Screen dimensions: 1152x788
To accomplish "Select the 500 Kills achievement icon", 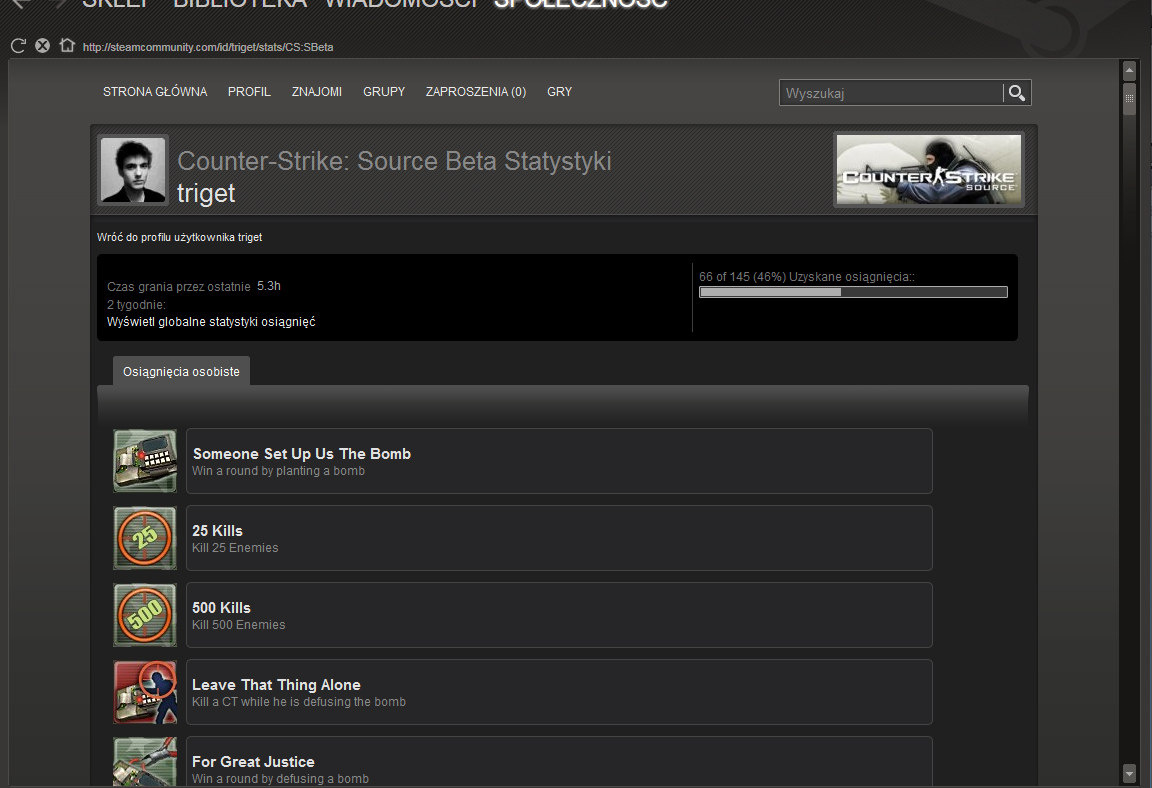I will [145, 615].
